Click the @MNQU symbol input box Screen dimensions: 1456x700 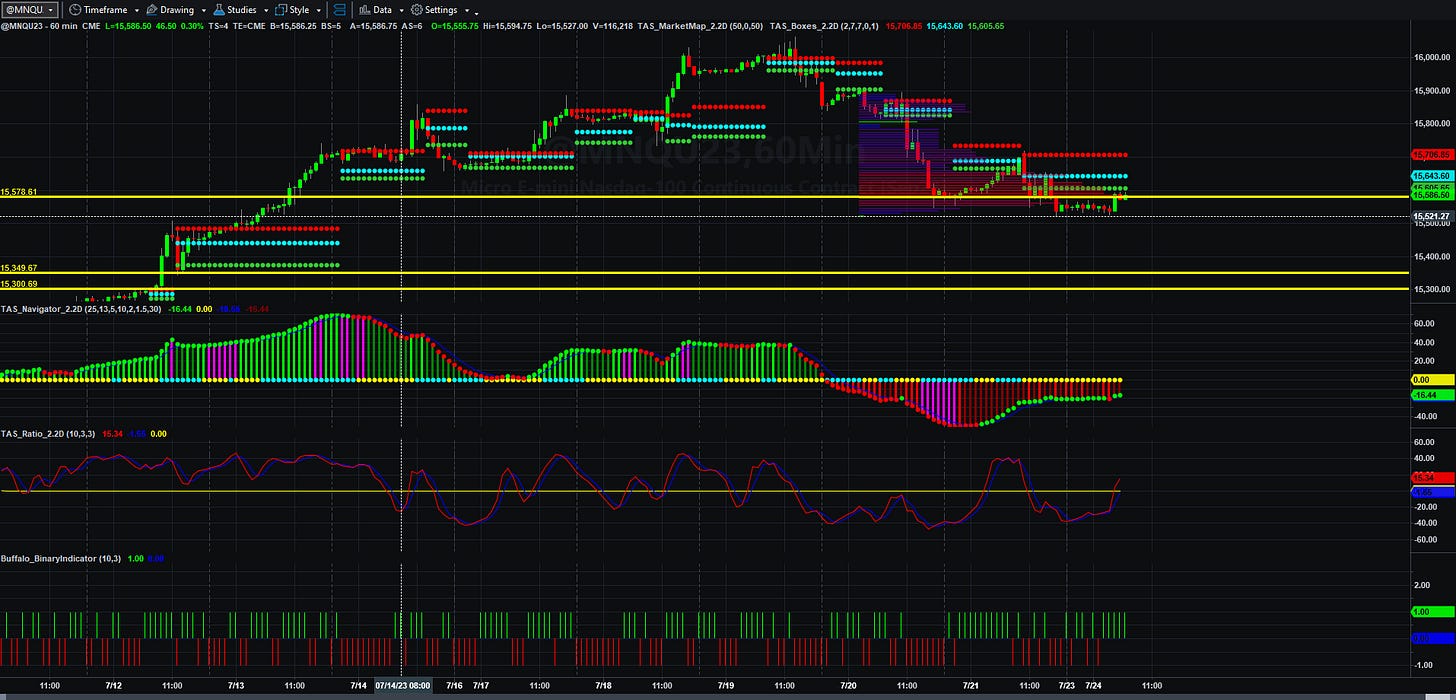(x=30, y=10)
